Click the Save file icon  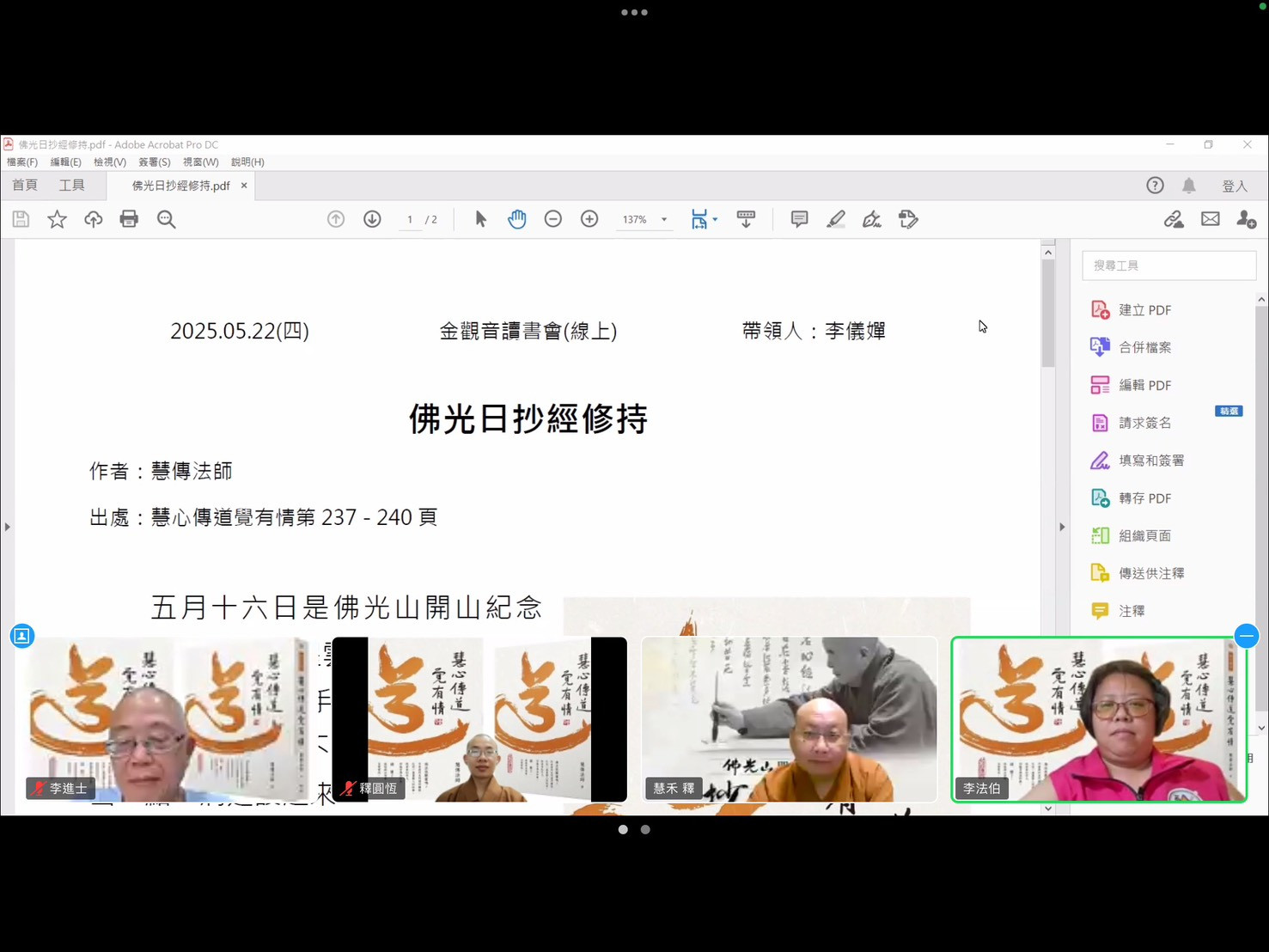pos(21,219)
